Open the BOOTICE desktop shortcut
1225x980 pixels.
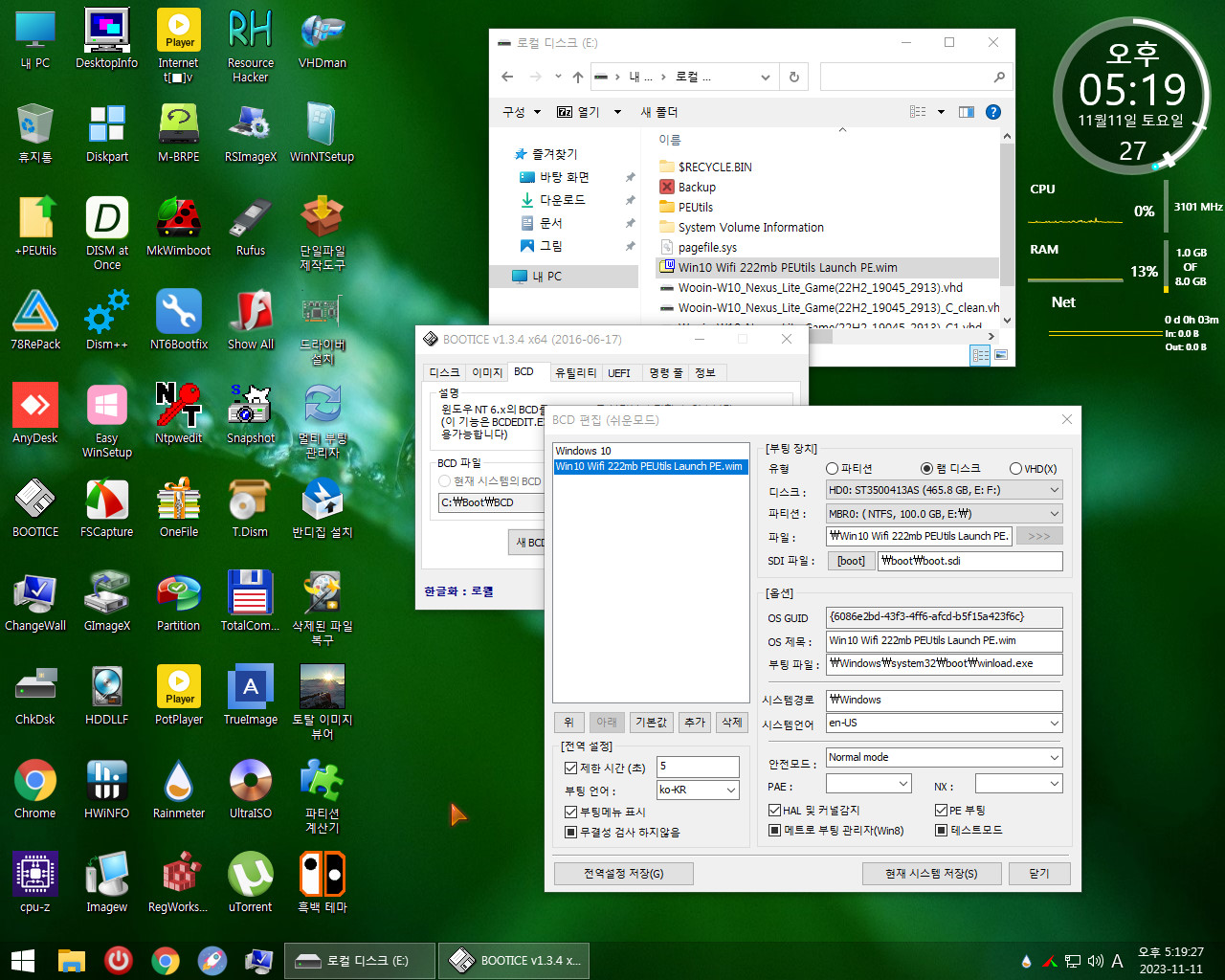pos(35,509)
